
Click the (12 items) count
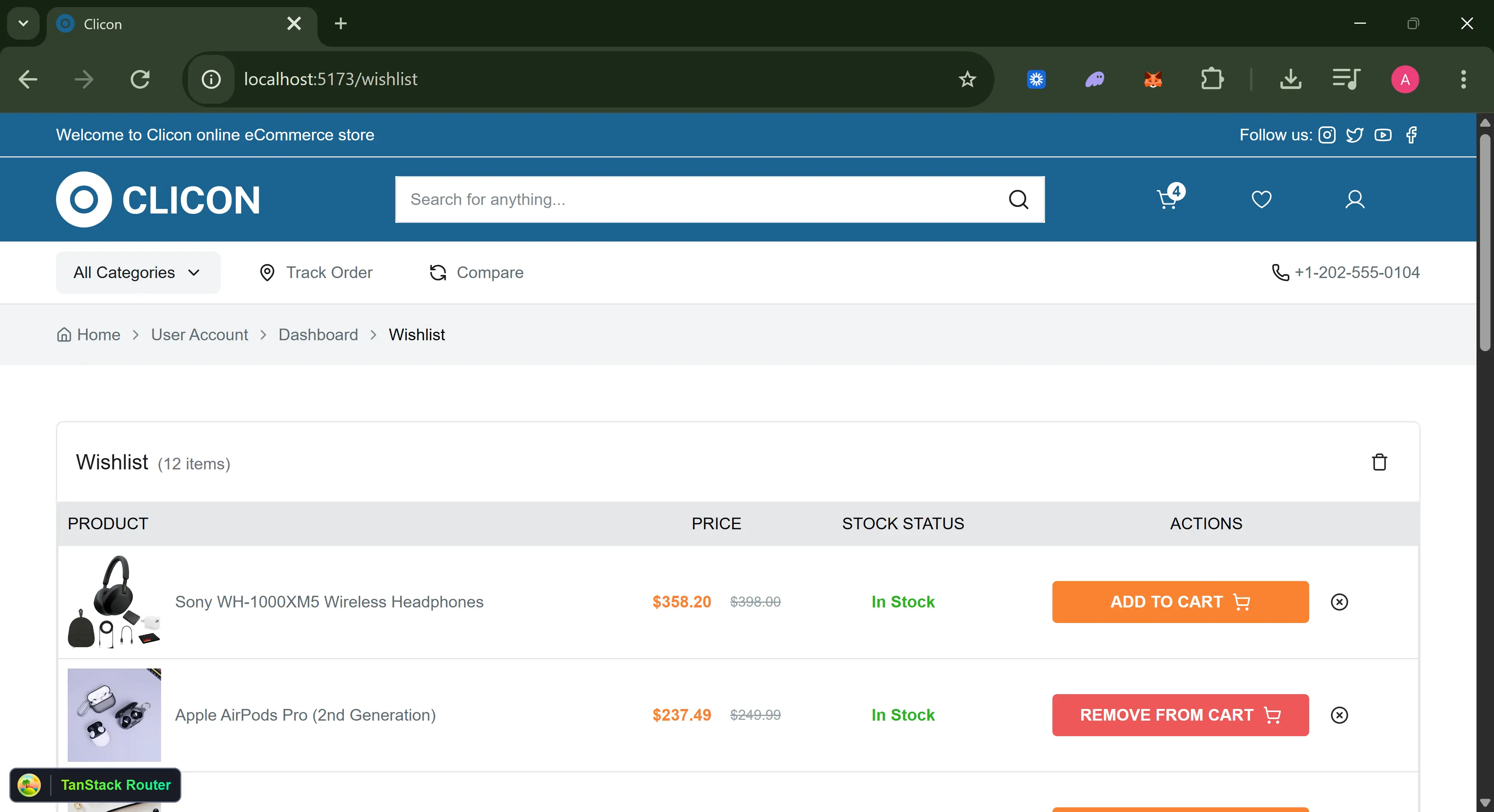194,464
